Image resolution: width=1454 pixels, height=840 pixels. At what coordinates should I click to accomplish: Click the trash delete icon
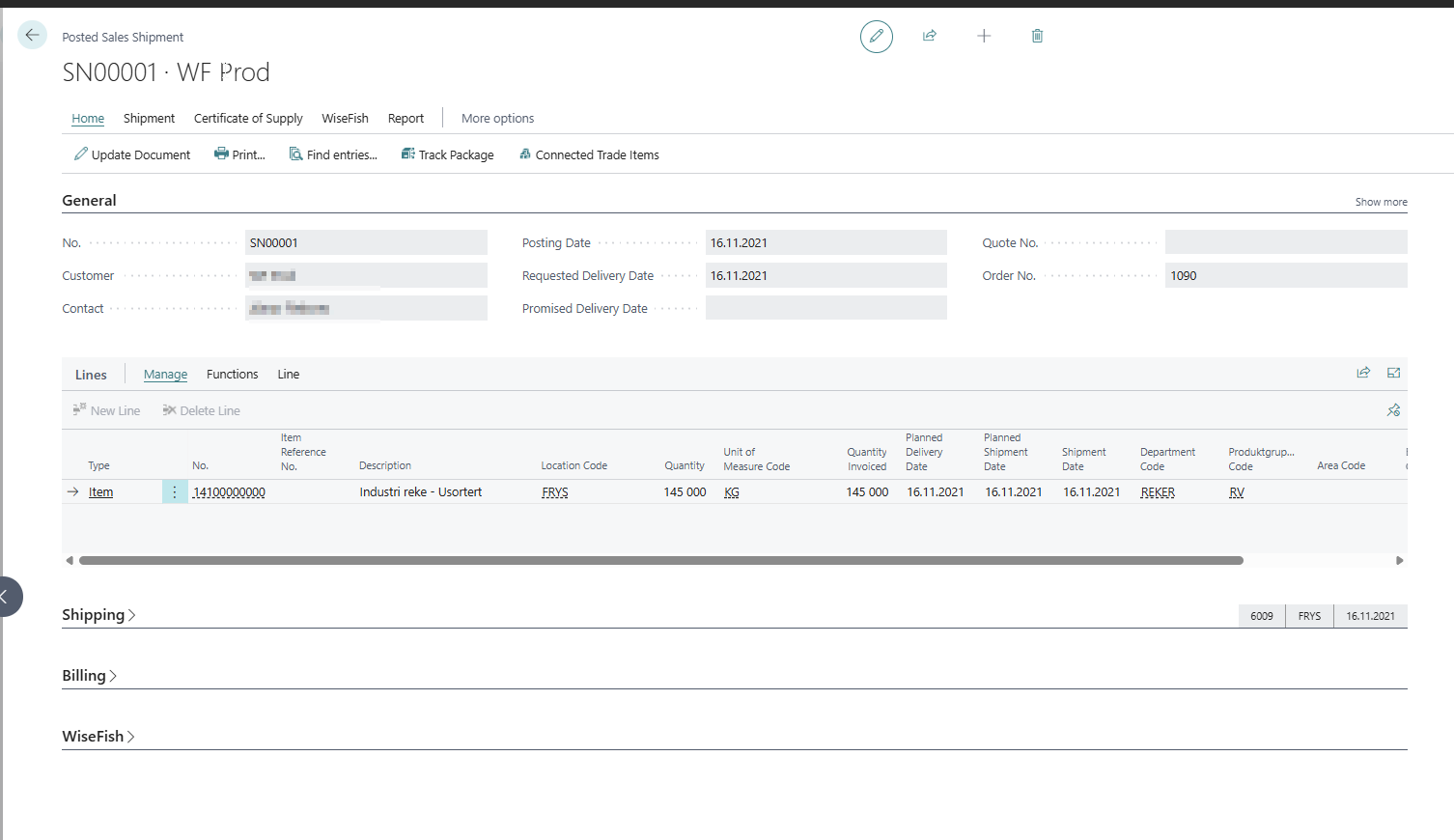click(1037, 36)
